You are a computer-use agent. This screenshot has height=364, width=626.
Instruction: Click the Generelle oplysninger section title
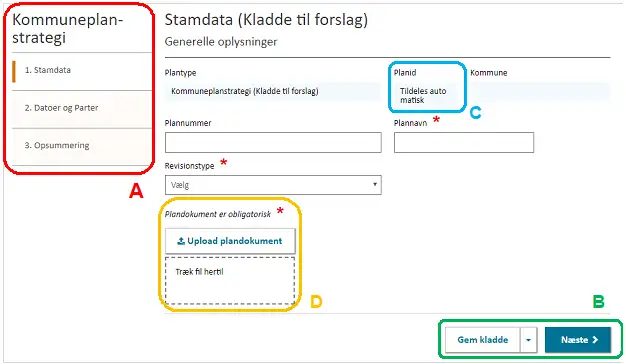(x=221, y=42)
